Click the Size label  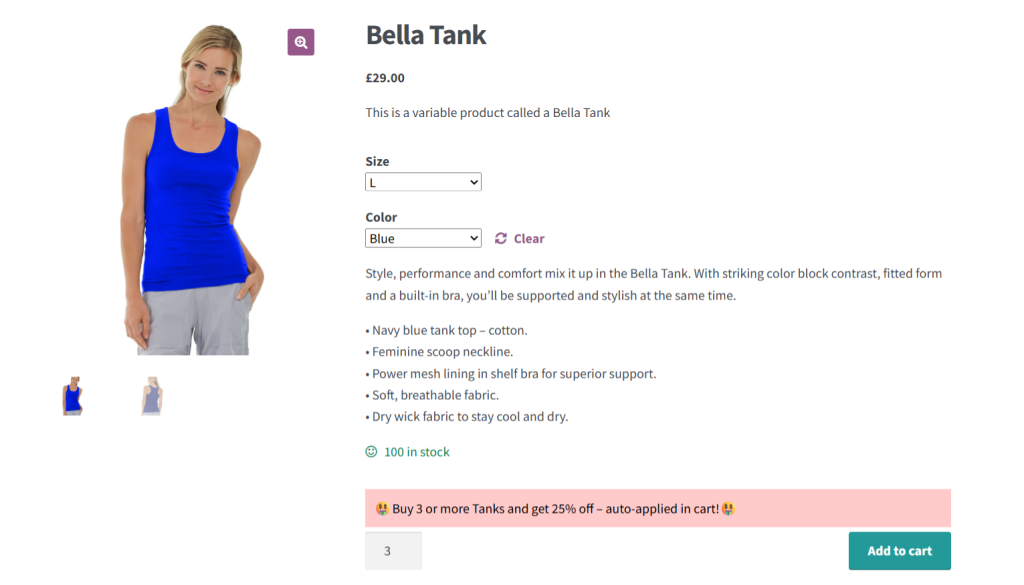click(377, 161)
